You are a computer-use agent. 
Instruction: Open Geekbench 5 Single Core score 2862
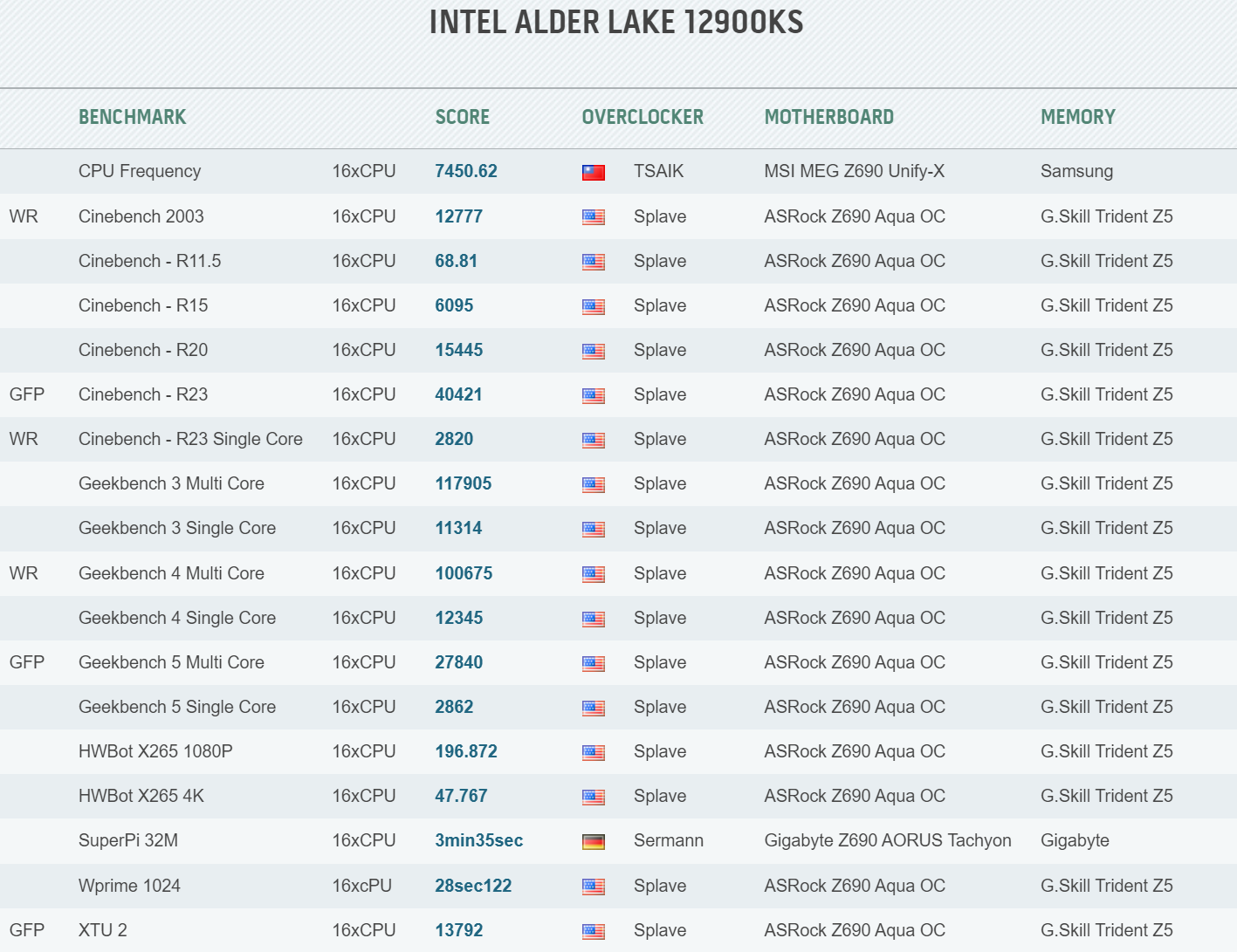[454, 707]
